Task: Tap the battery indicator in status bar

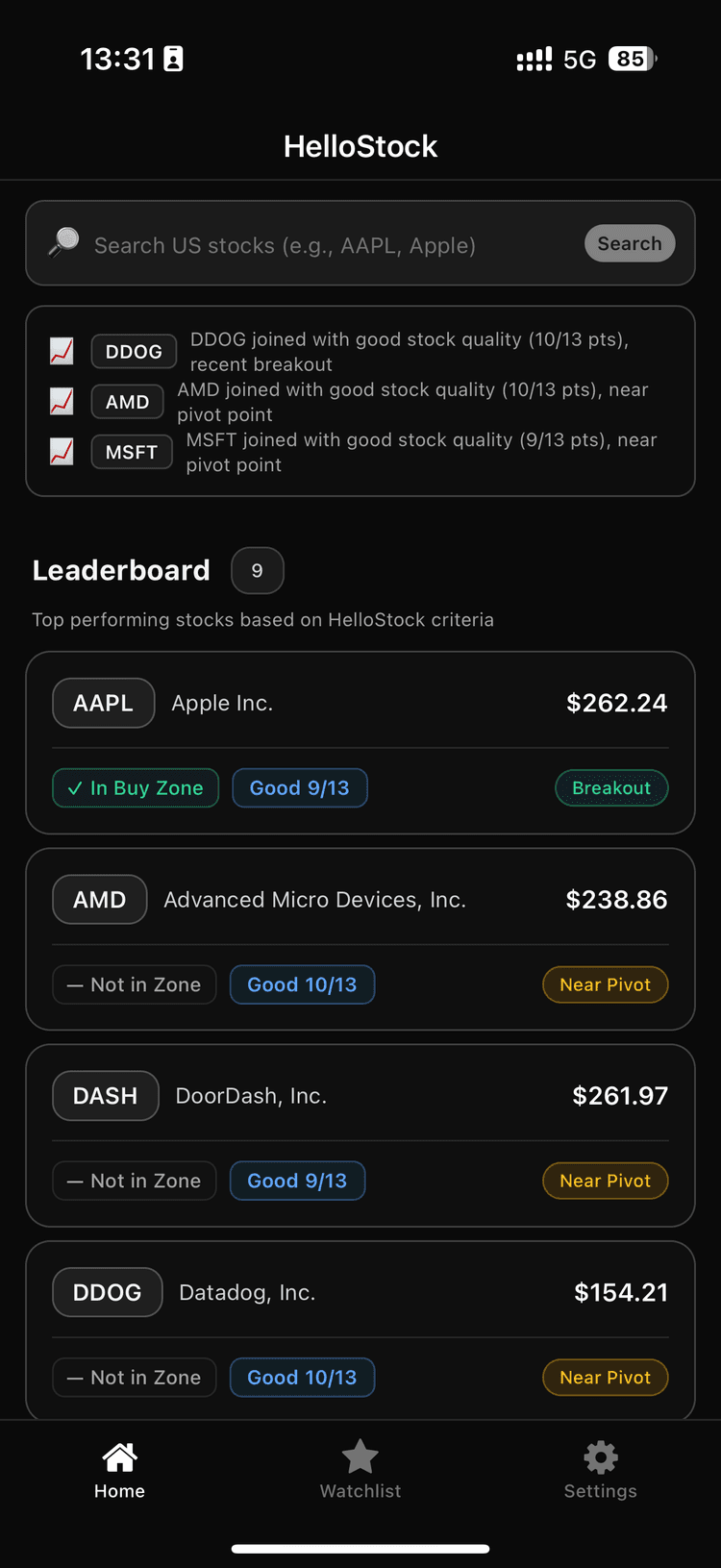Action: click(x=632, y=59)
